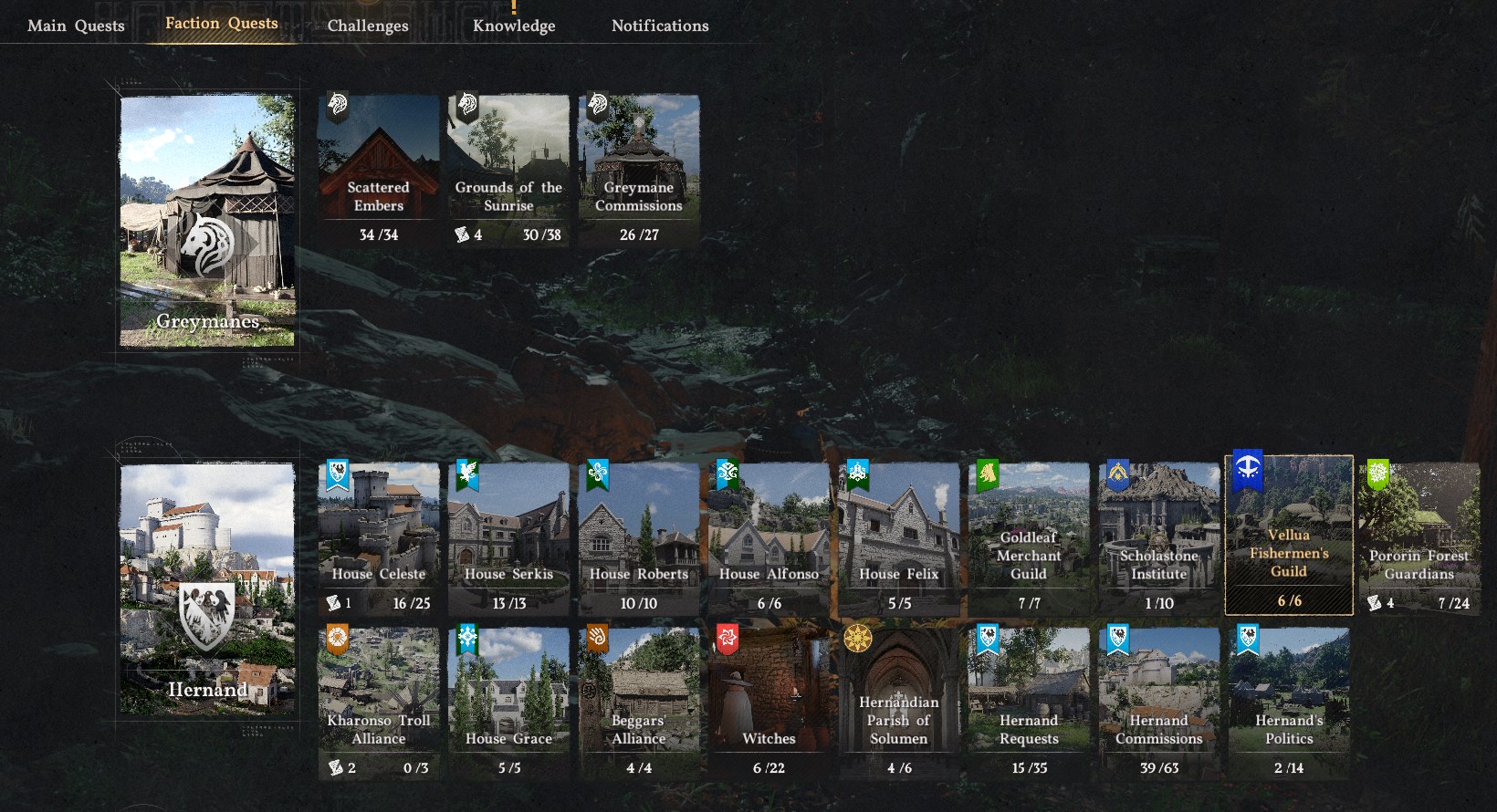Click the Hernandian Parish of Solumen title
Viewport: 1497px width, 812px height.
tap(899, 720)
